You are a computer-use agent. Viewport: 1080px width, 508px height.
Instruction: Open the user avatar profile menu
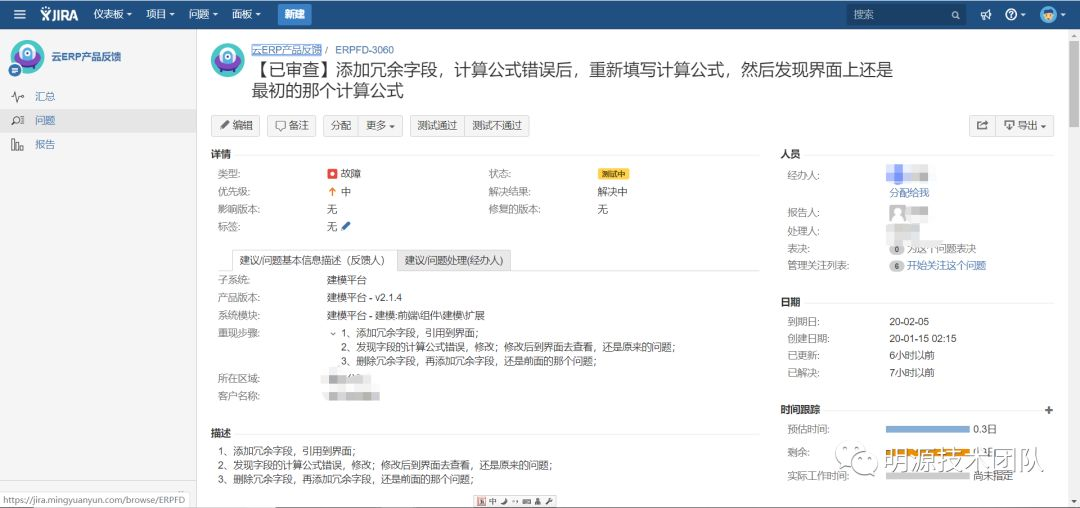pyautogui.click(x=1051, y=14)
